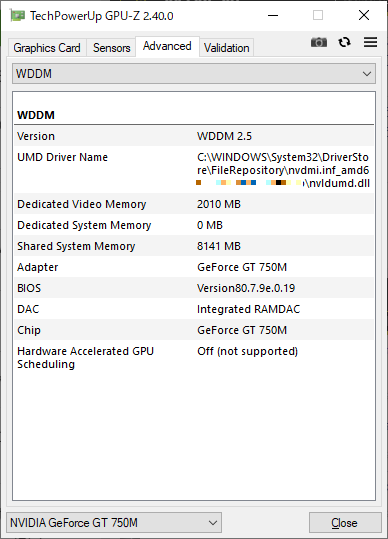Select the Chip value GeForce GT 750M
Viewport: 388px width, 539px height.
(242, 330)
